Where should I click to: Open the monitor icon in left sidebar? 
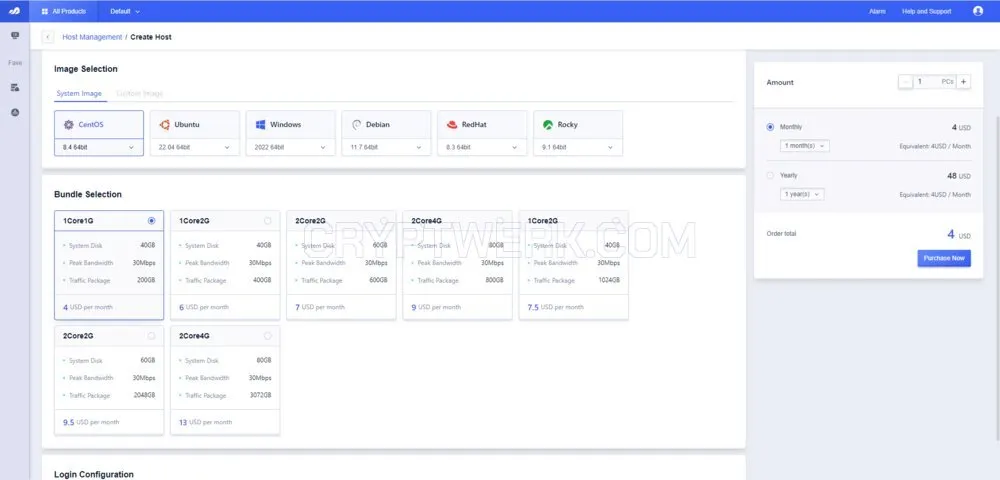tap(15, 36)
